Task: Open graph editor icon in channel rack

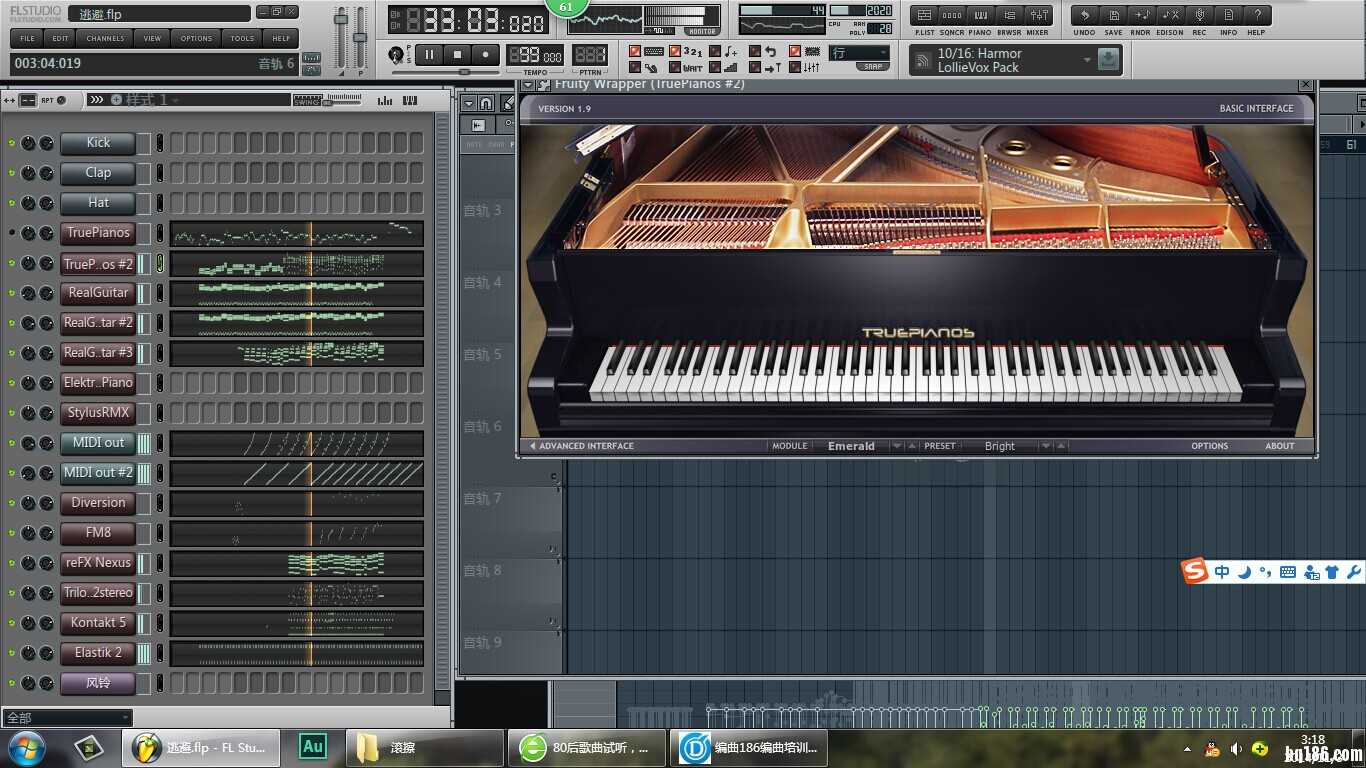Action: 385,100
